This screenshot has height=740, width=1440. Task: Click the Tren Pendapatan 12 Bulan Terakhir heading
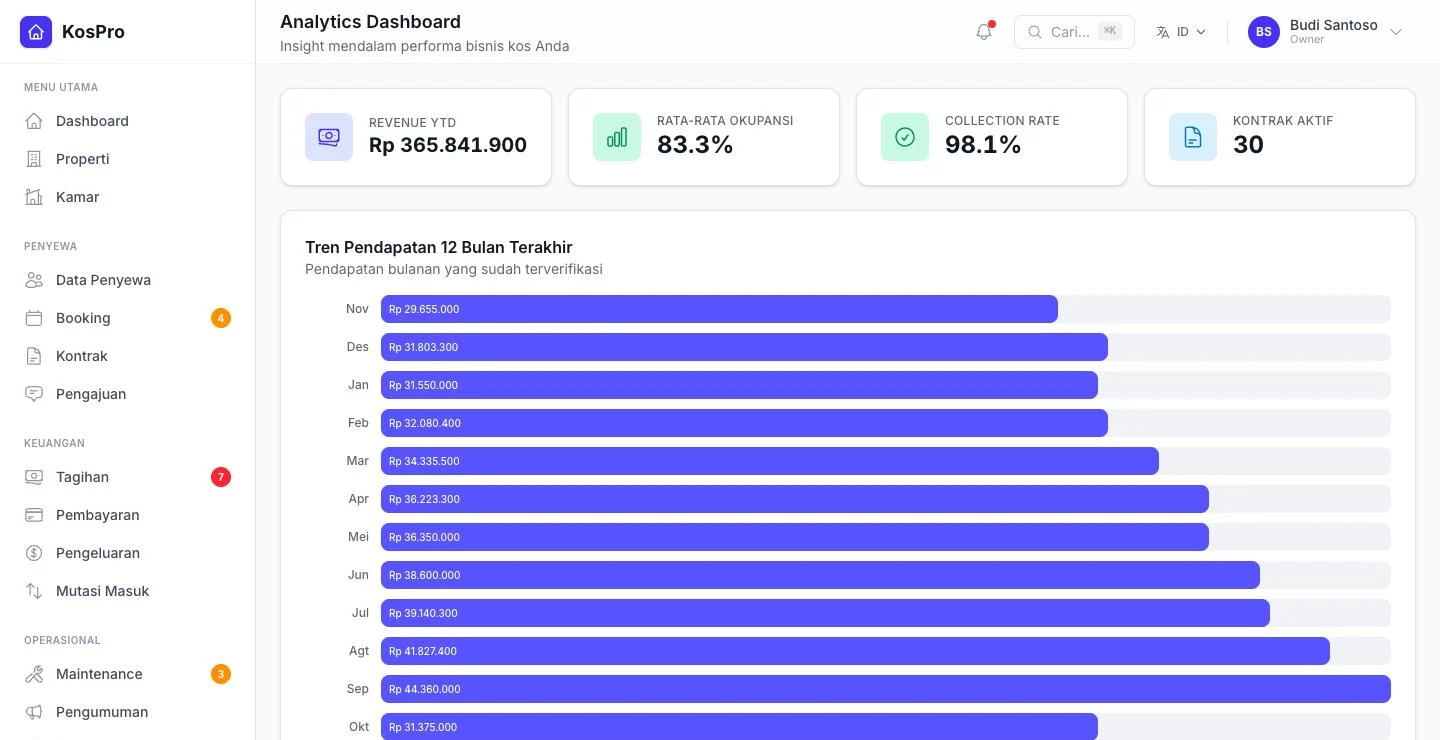pyautogui.click(x=439, y=247)
